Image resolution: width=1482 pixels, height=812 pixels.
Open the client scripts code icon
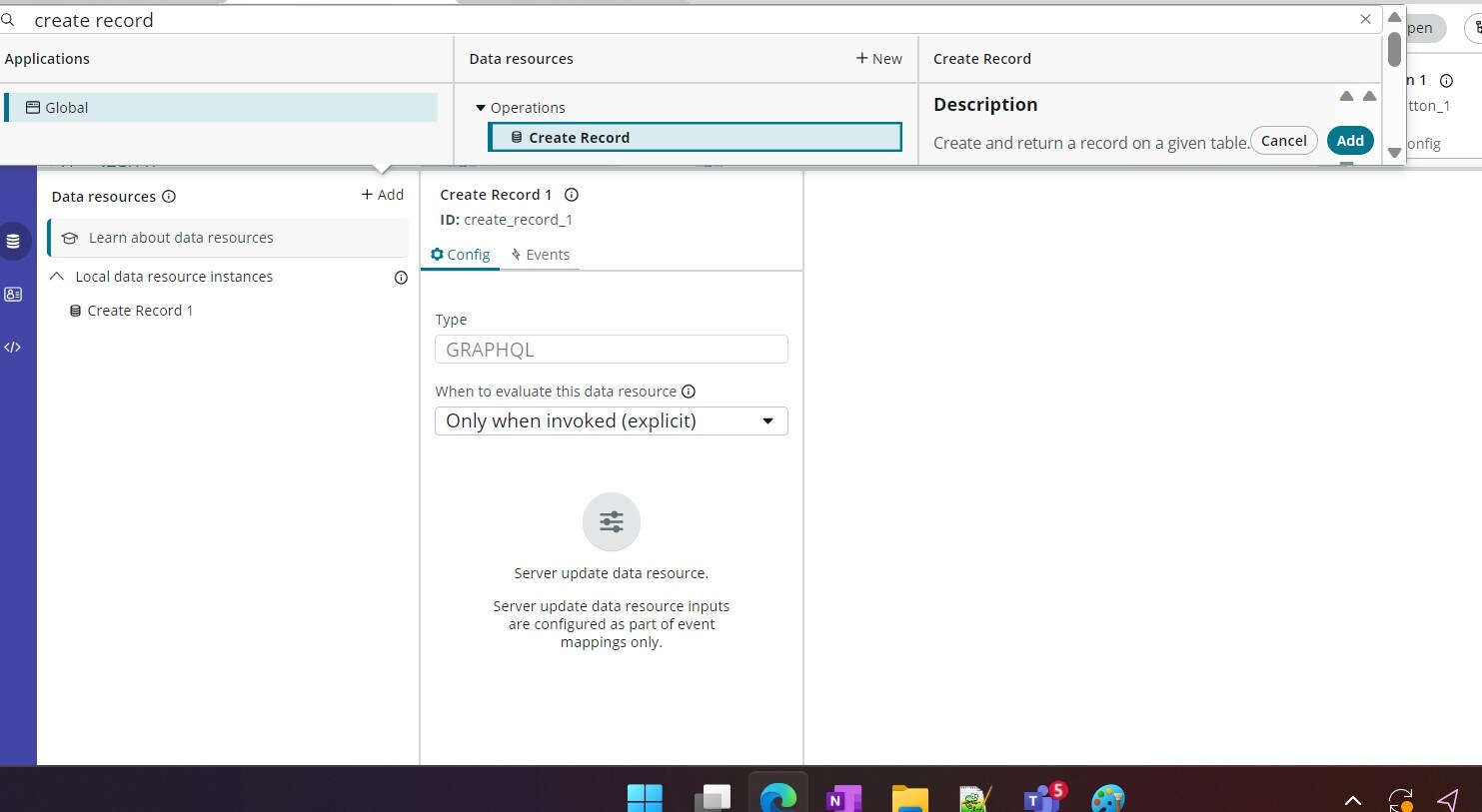pos(13,347)
